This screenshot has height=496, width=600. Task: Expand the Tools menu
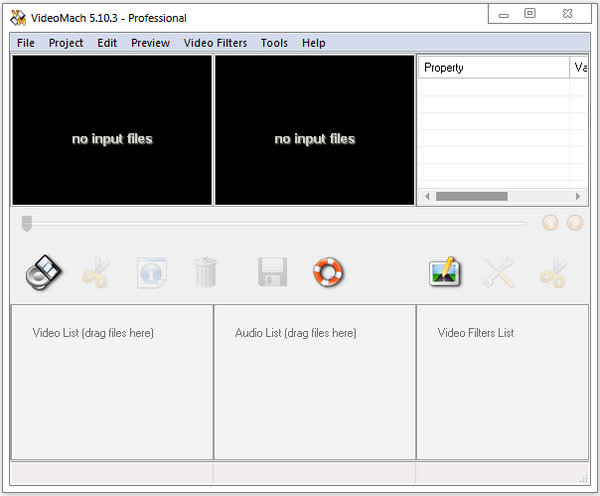[274, 43]
